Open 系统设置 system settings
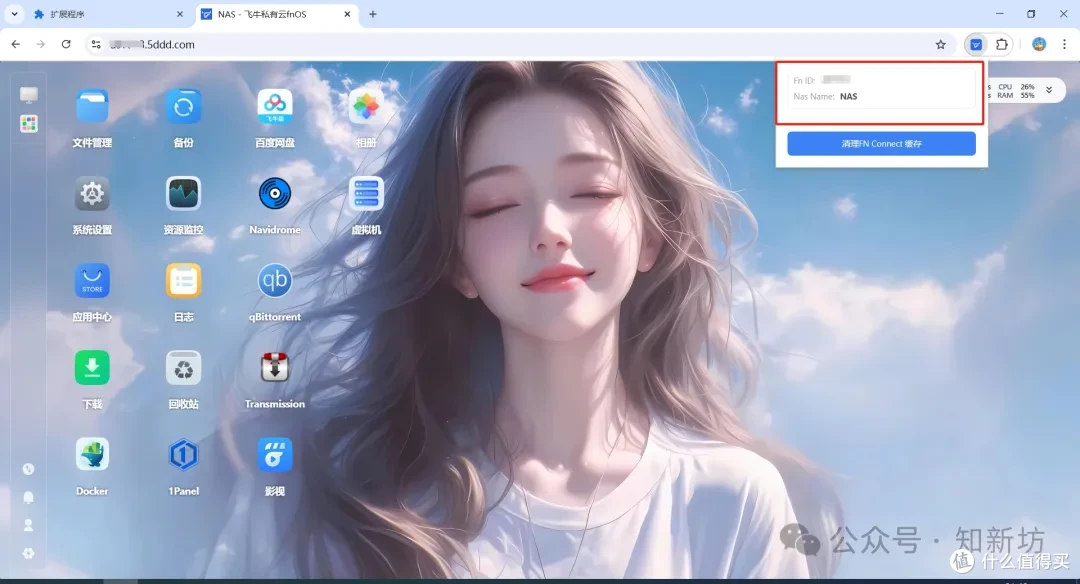The width and height of the screenshot is (1080, 584). pos(92,194)
